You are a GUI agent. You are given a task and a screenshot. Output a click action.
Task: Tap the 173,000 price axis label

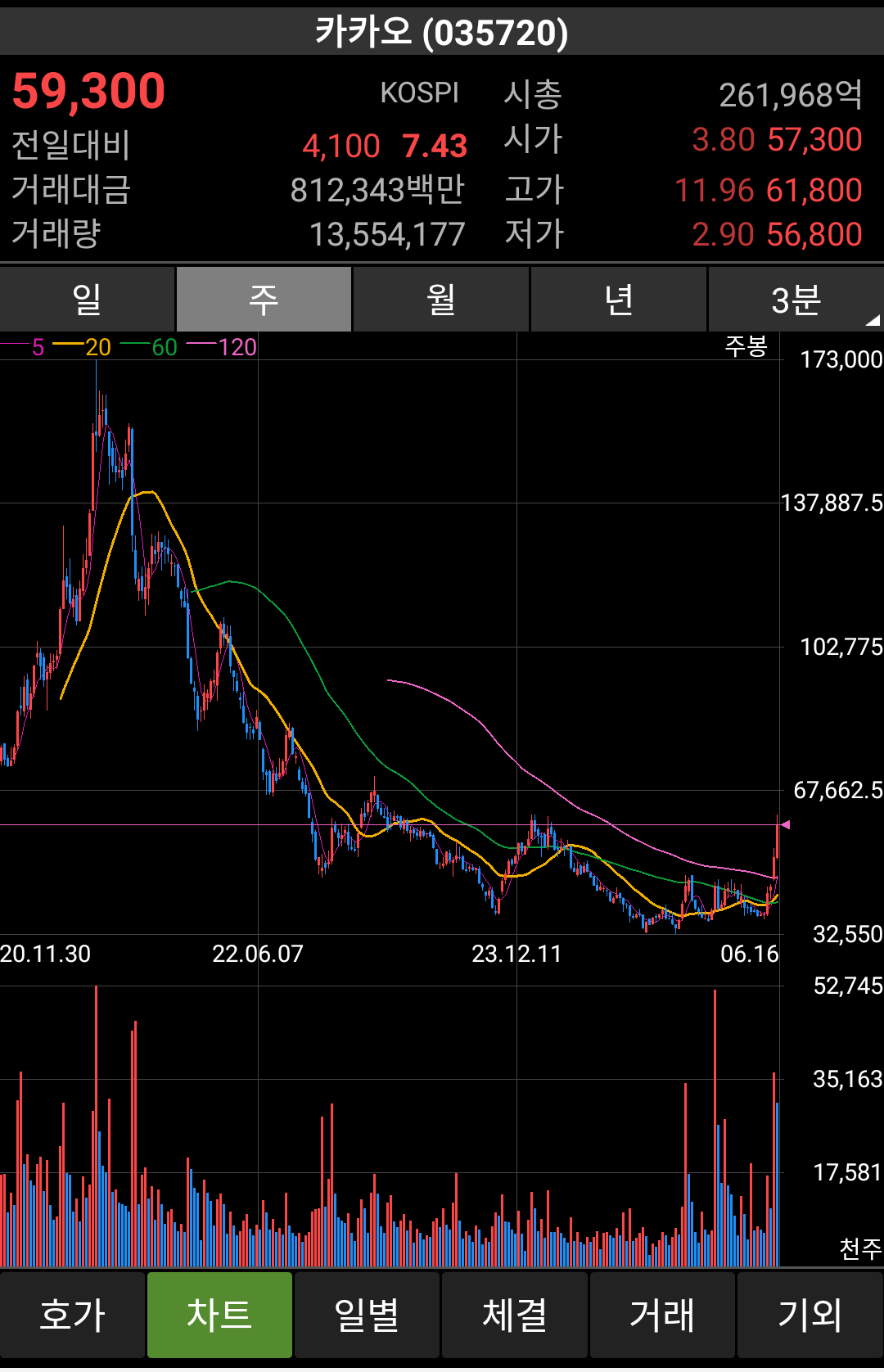[841, 359]
